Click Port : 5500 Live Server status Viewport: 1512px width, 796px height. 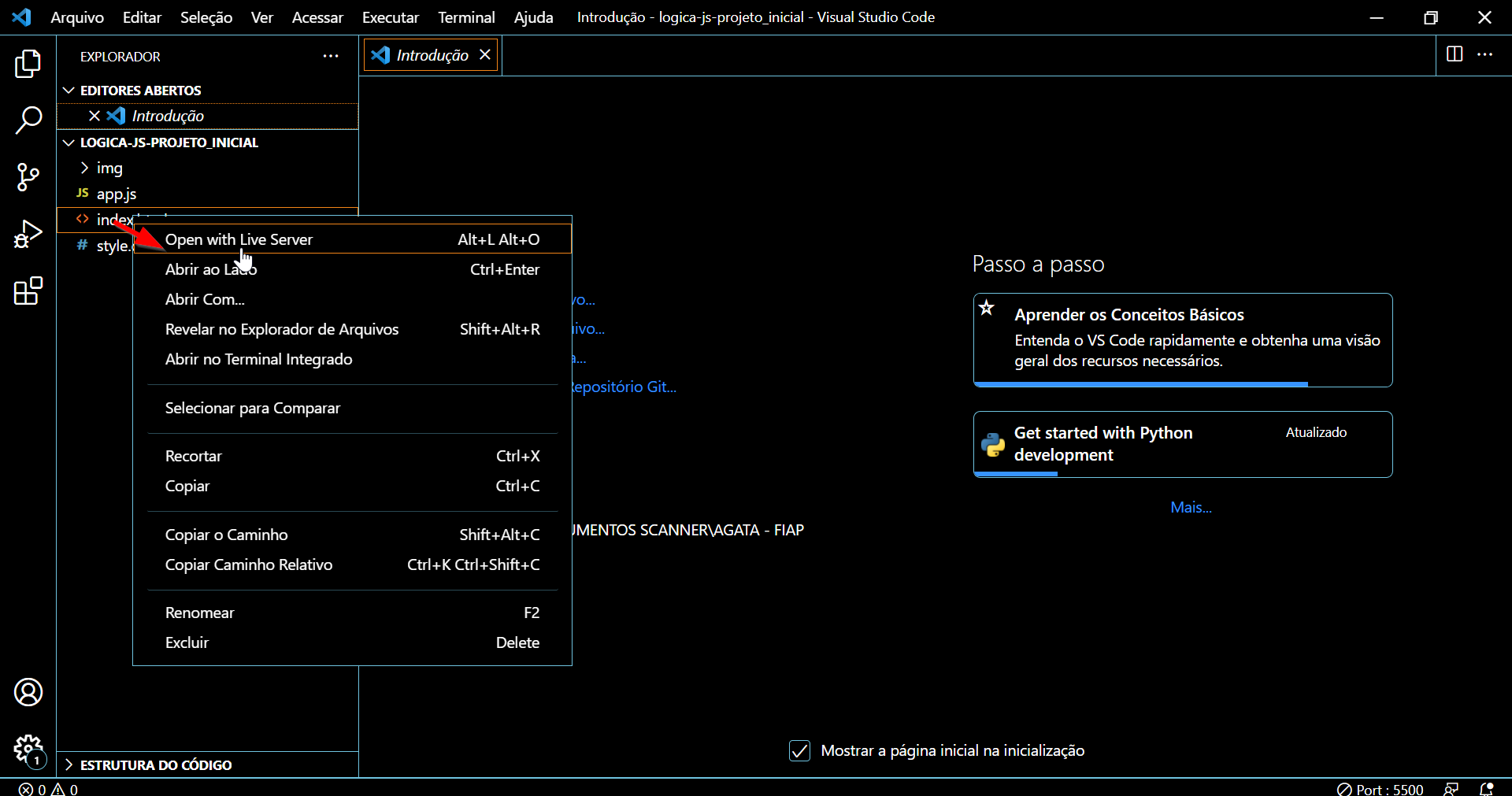tap(1380, 789)
